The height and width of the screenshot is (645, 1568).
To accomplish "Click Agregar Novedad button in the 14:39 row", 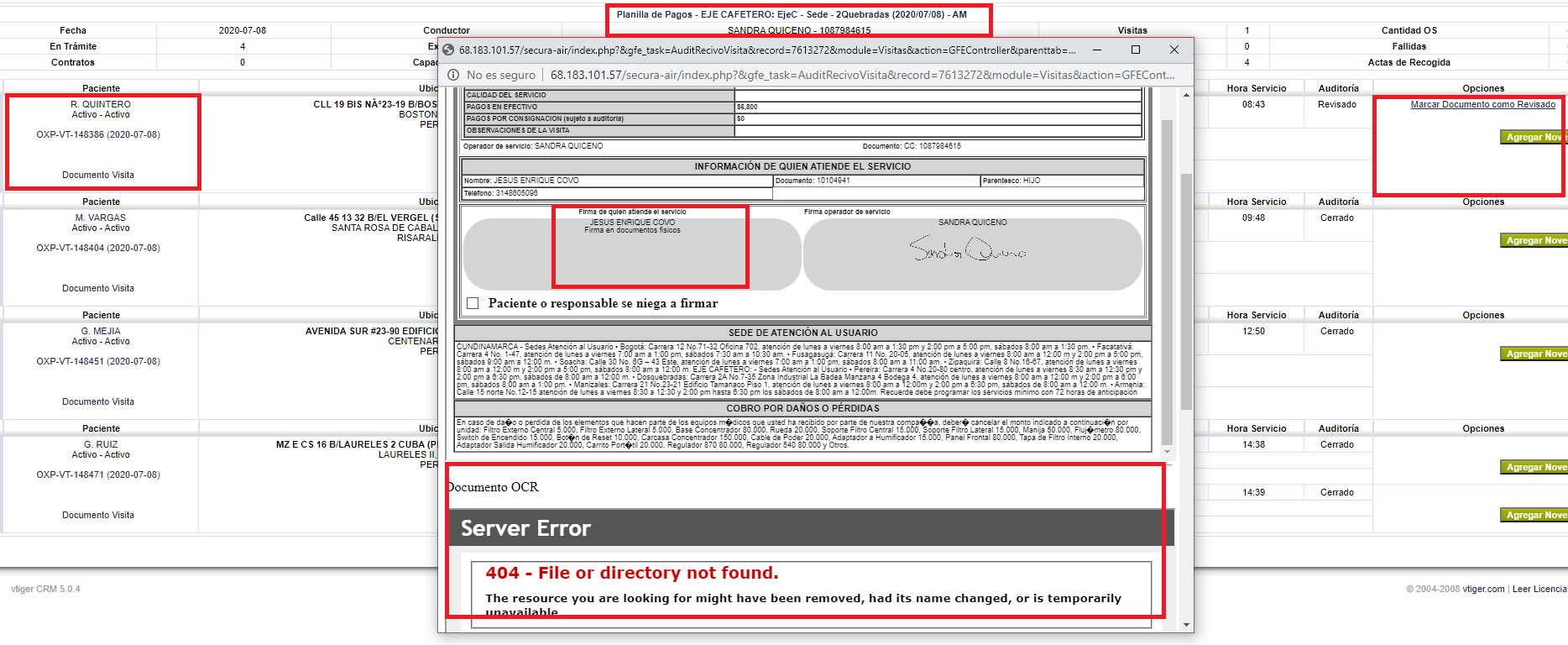I will coord(1534,515).
